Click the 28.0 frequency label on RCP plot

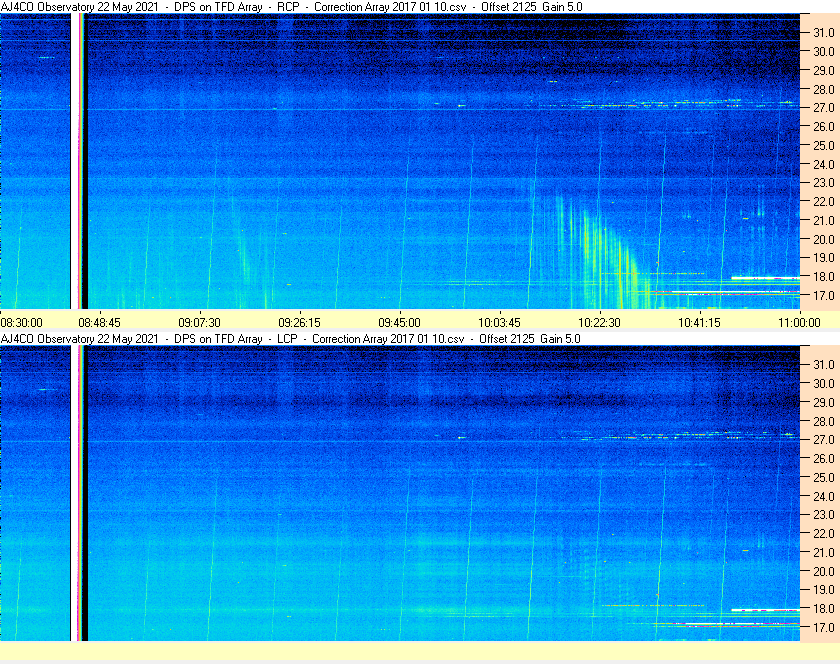(824, 89)
